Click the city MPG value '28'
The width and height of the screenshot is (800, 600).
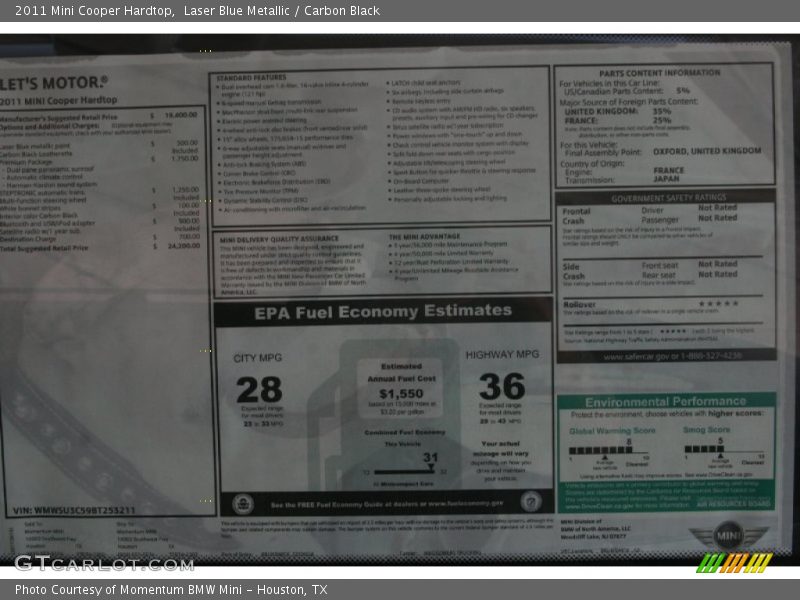pyautogui.click(x=259, y=390)
